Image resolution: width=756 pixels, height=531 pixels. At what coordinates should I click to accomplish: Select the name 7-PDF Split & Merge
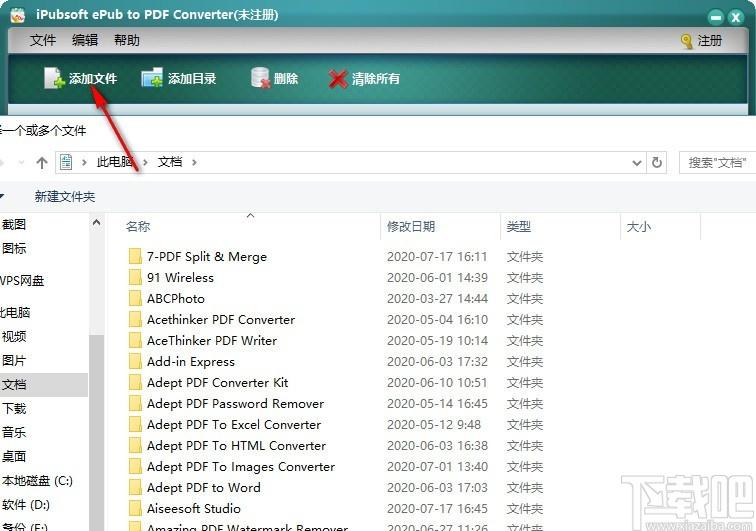[x=207, y=257]
